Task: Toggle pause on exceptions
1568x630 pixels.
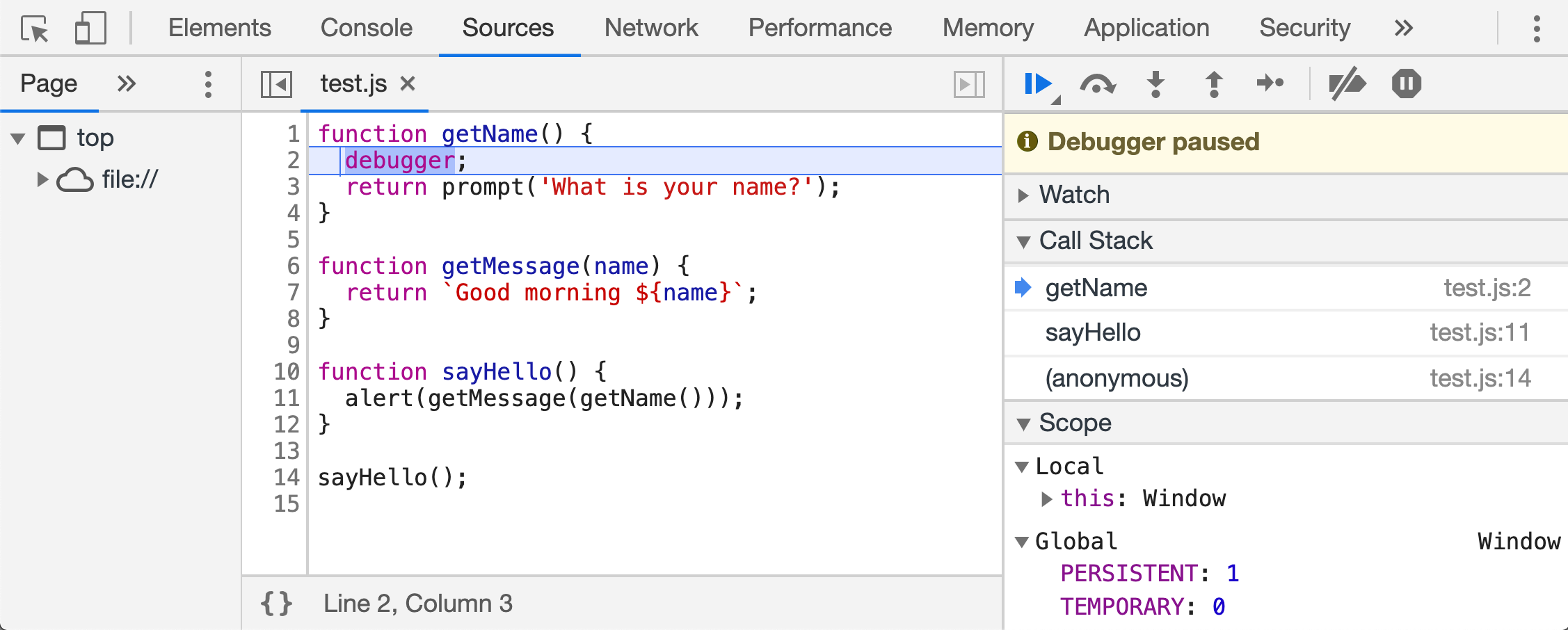Action: pos(1406,84)
